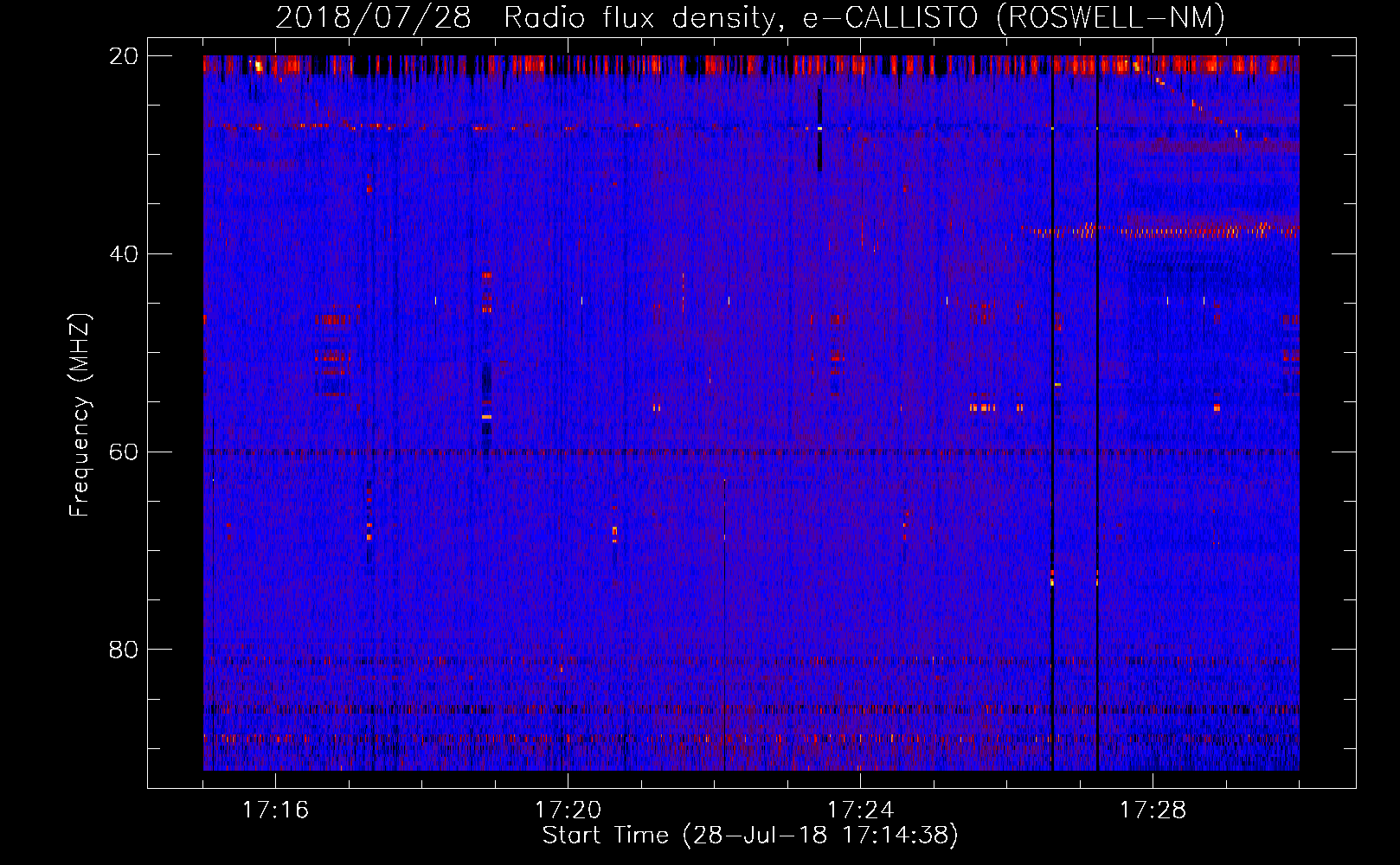Click the "60" frequency tick label
This screenshot has width=1400, height=865.
click(124, 452)
